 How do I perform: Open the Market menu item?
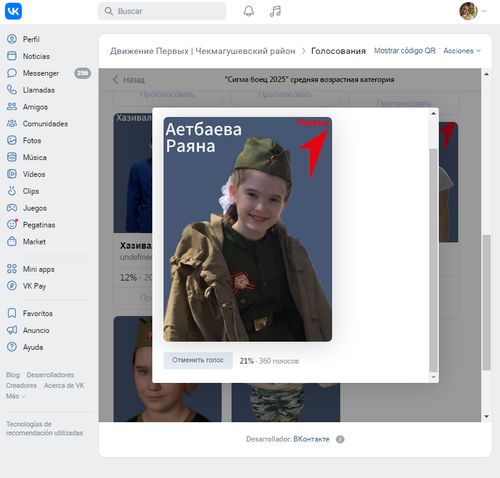click(x=34, y=242)
